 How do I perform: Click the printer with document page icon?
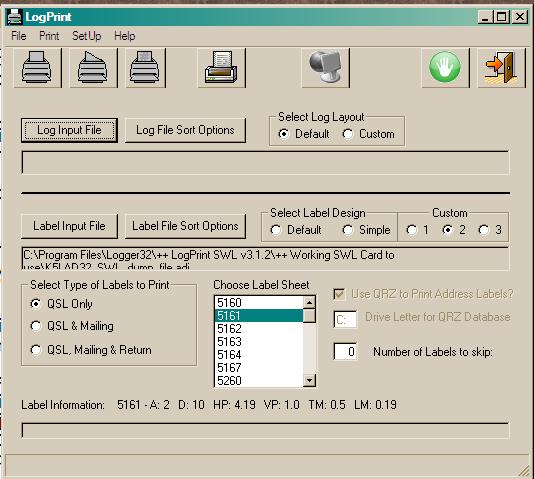tap(221, 67)
